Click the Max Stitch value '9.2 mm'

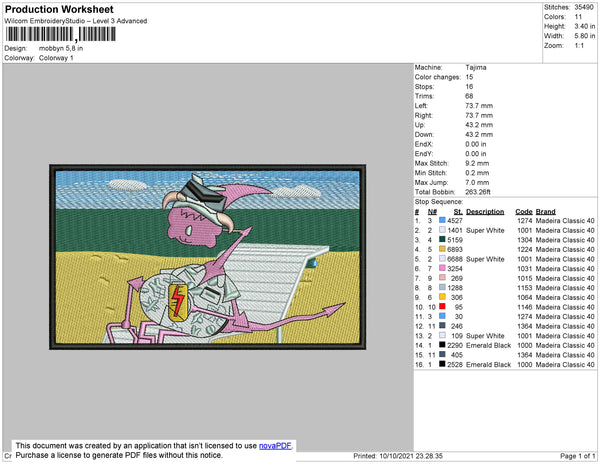(477, 163)
